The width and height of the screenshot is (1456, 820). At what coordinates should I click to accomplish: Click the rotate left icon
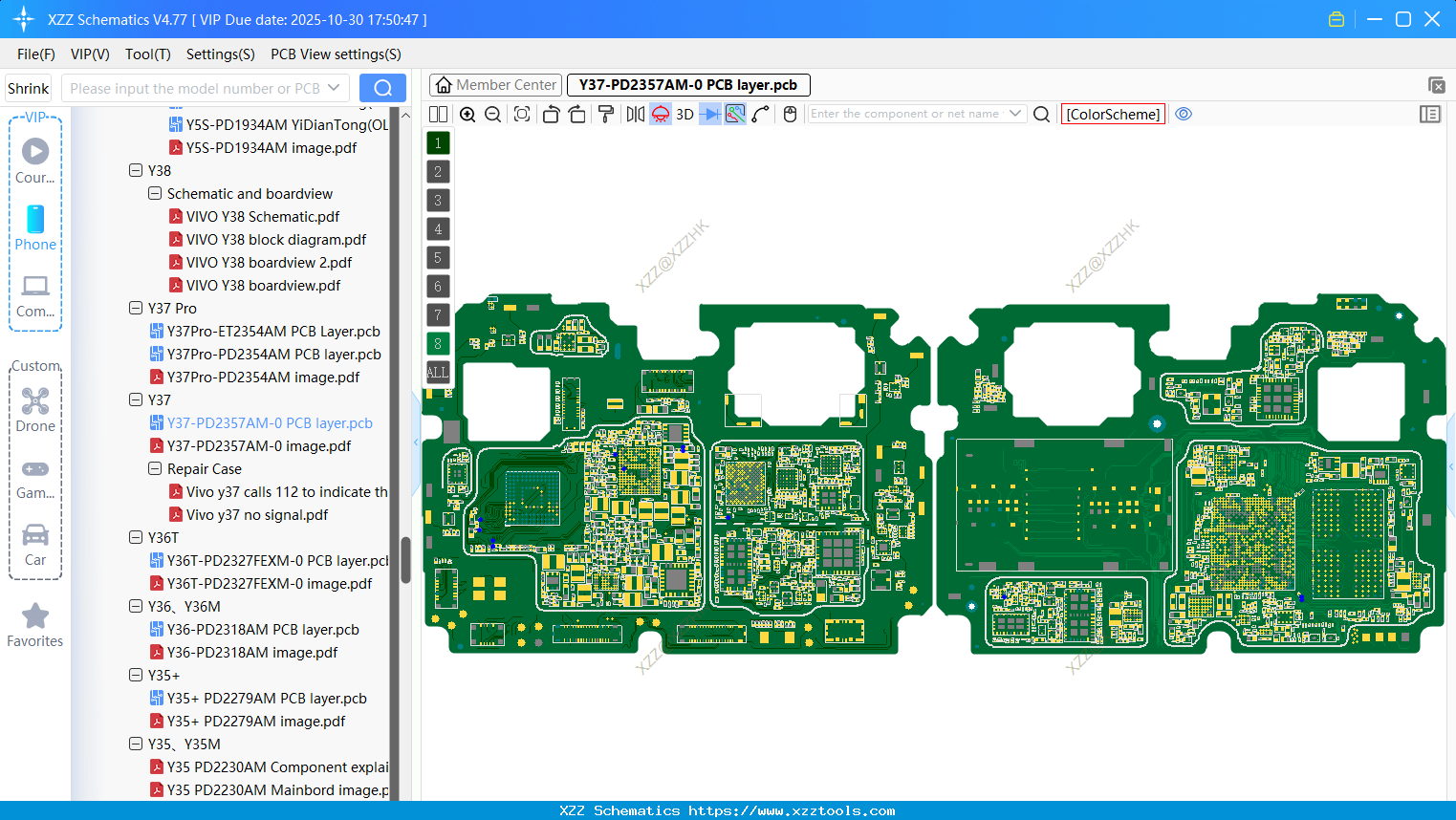[x=551, y=114]
